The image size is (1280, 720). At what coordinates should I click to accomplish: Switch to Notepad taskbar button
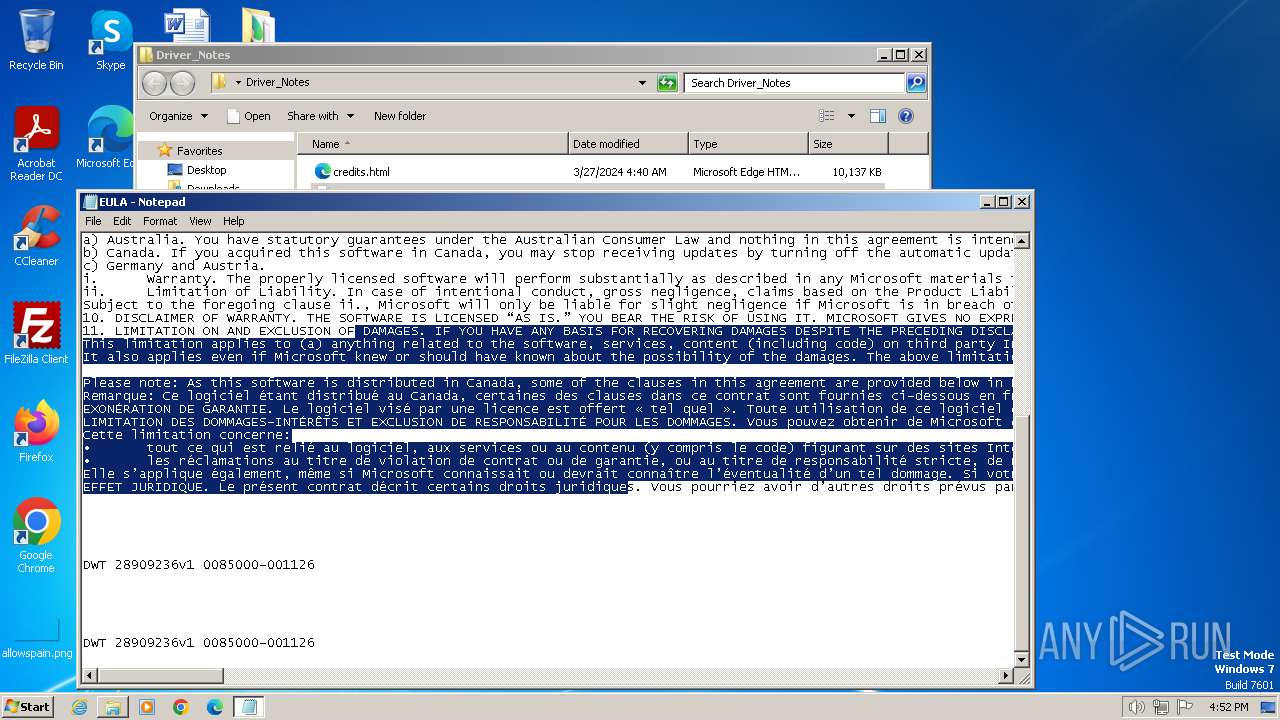tap(249, 707)
